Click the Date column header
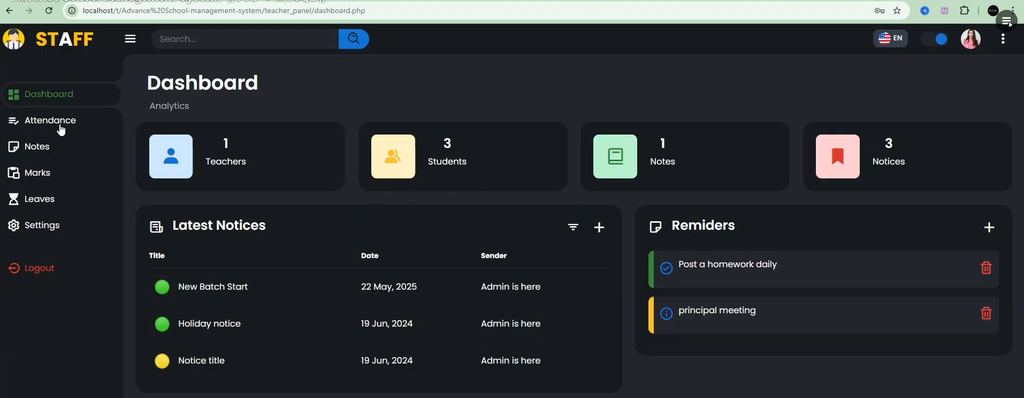The width and height of the screenshot is (1024, 398). coord(370,256)
